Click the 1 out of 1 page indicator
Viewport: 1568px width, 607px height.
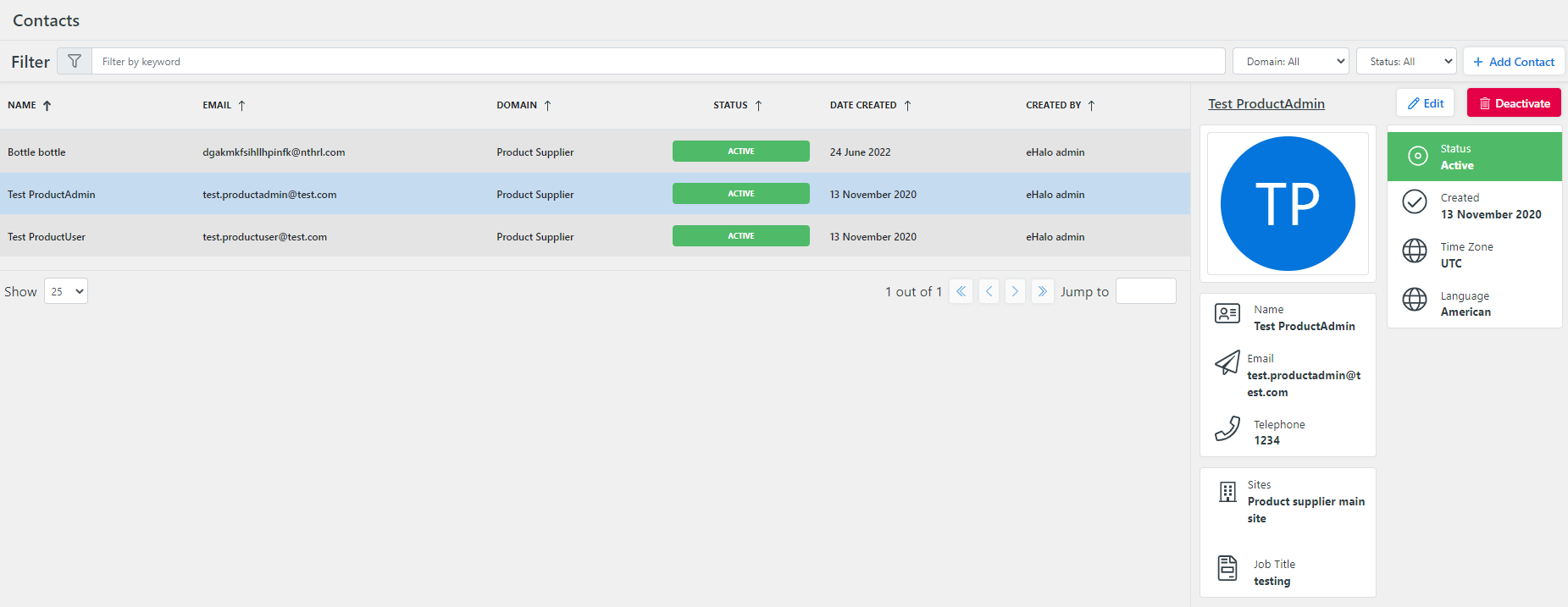[913, 291]
